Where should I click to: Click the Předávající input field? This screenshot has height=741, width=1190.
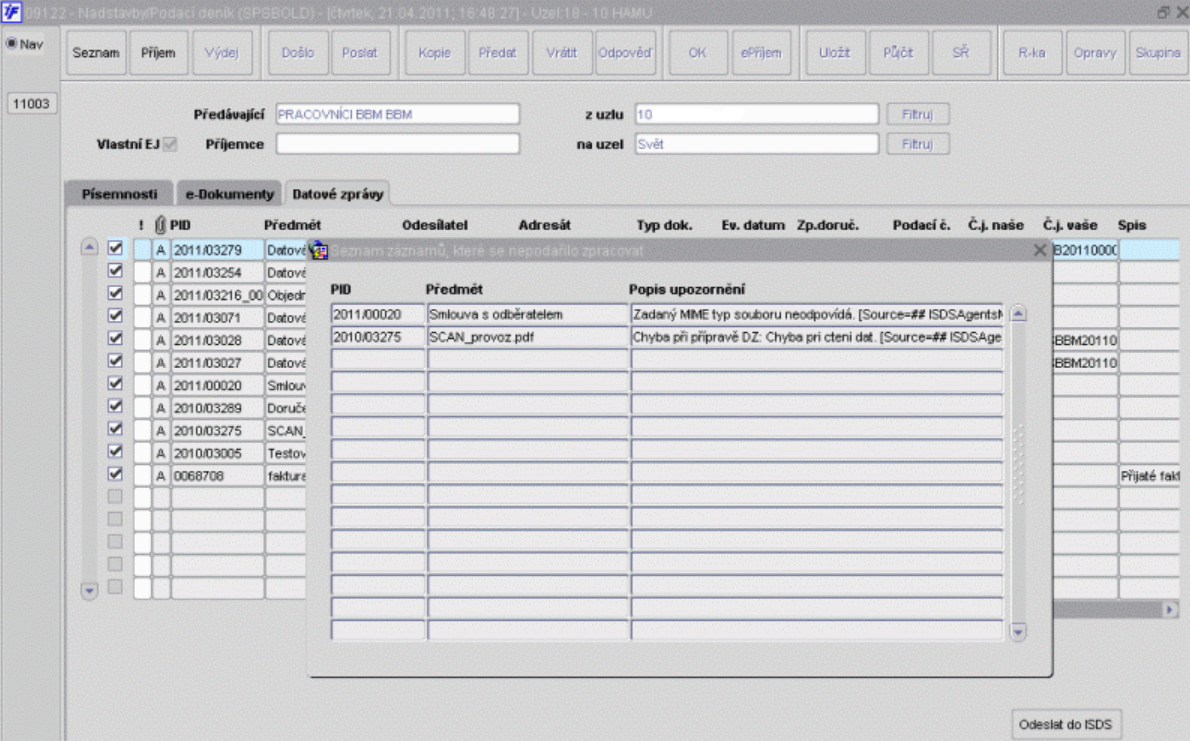[397, 114]
